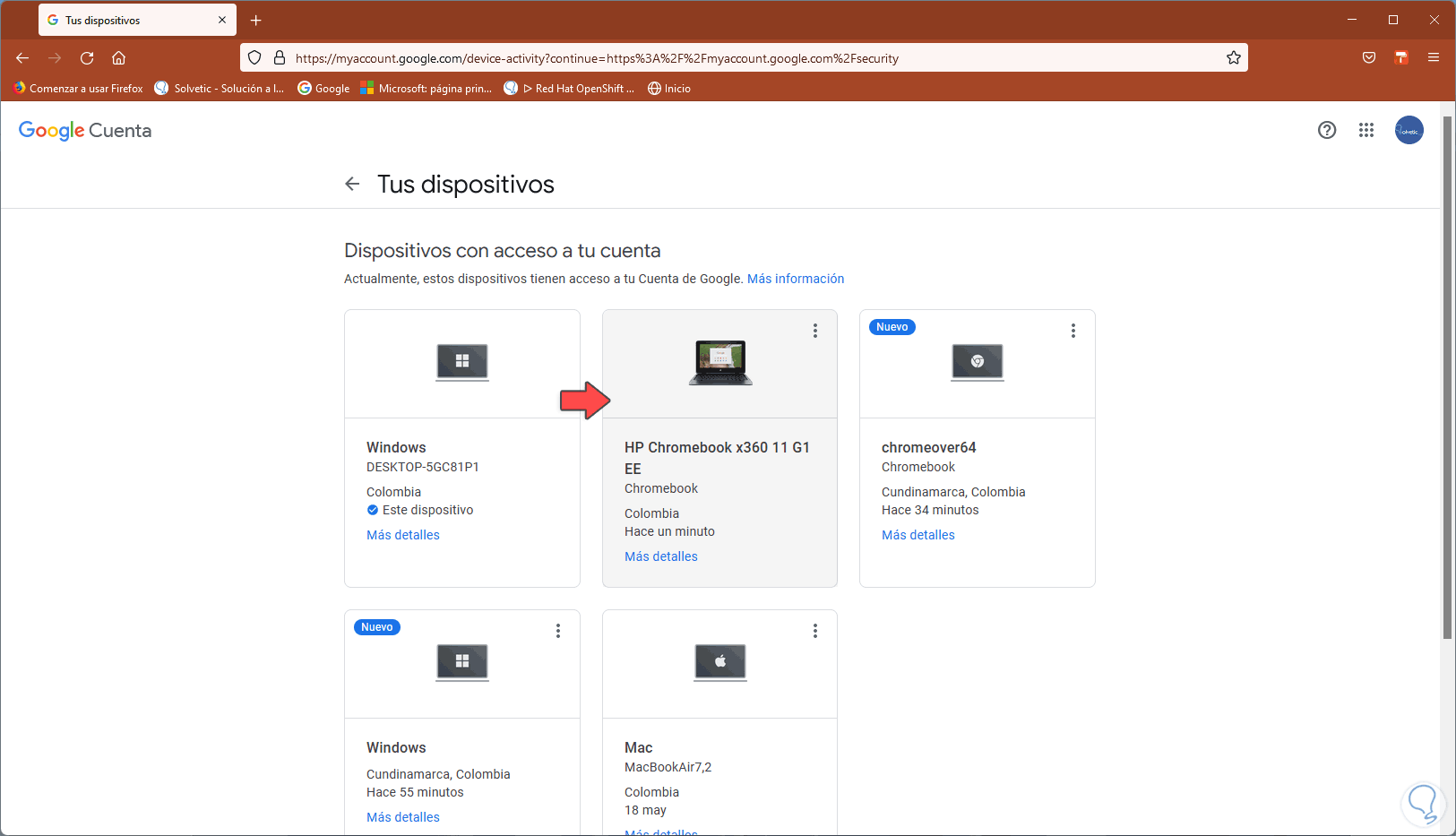
Task: Open options menu for HP Chromebook card
Action: [815, 331]
